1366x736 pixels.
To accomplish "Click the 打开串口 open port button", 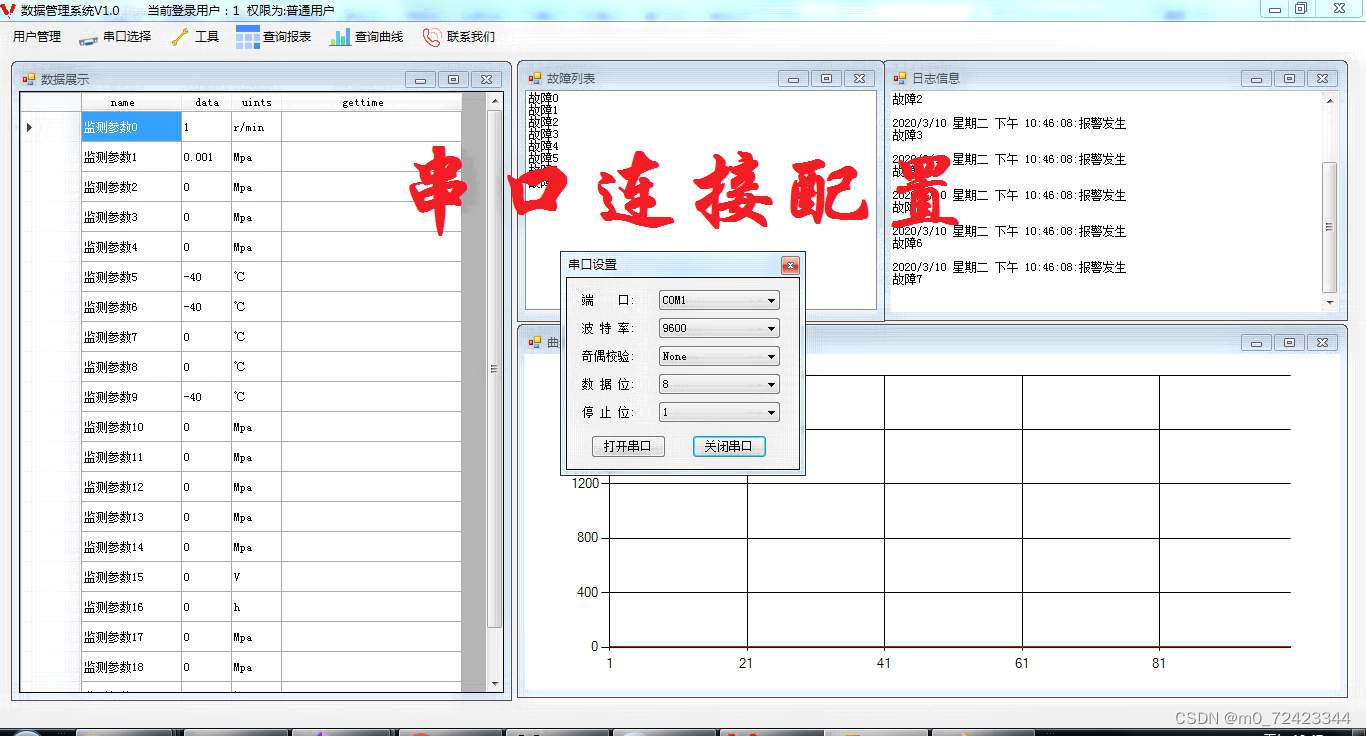I will [628, 446].
